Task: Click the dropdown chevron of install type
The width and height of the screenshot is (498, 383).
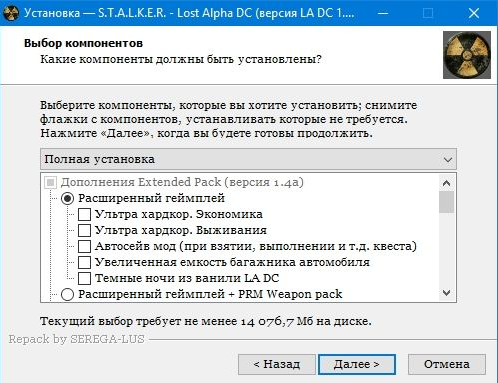Action: click(x=448, y=160)
